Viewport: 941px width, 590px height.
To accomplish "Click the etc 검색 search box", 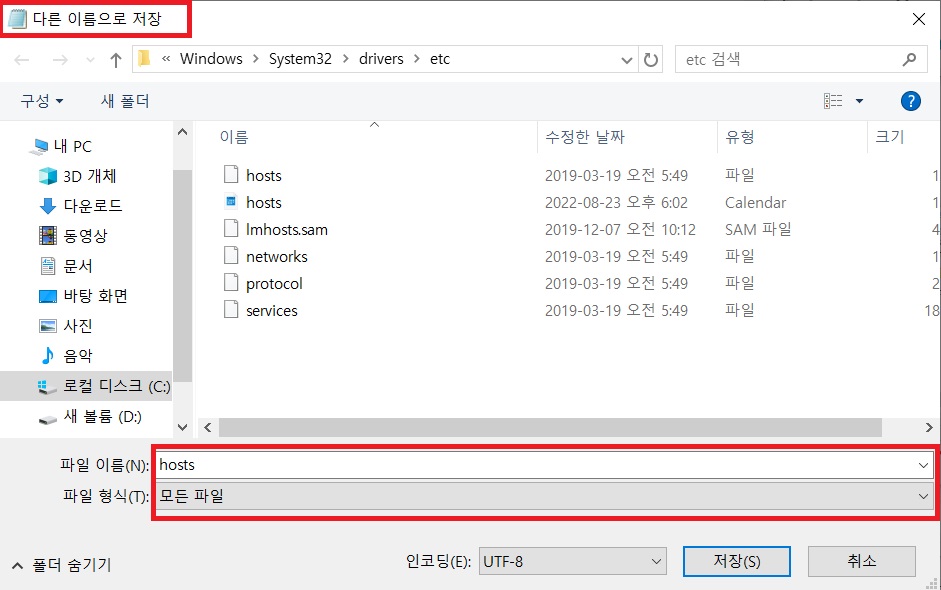I will click(x=790, y=59).
